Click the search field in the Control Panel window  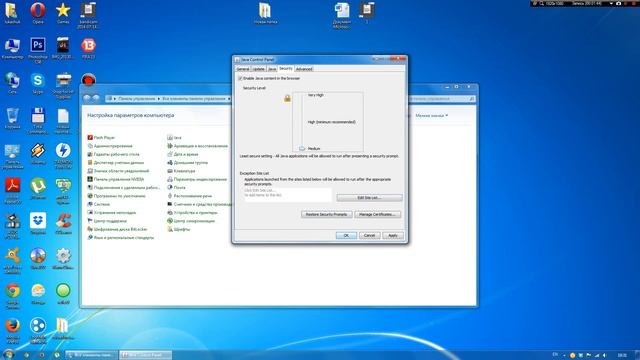442,99
